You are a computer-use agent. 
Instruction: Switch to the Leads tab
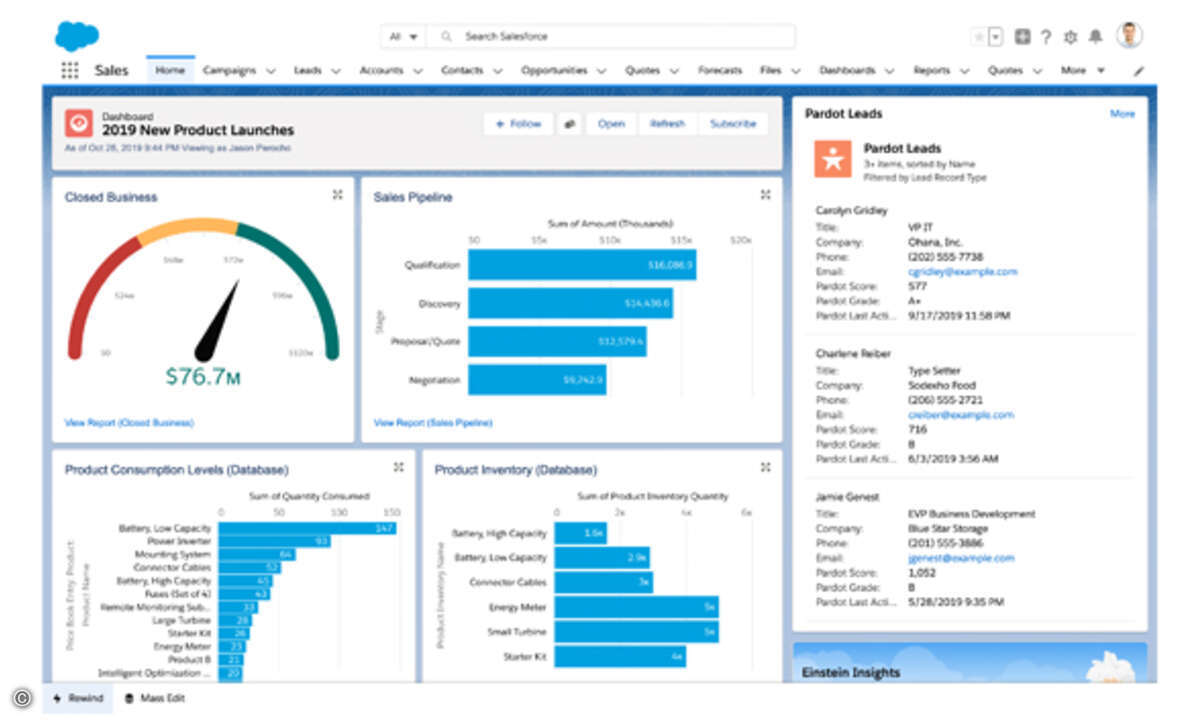pos(307,71)
